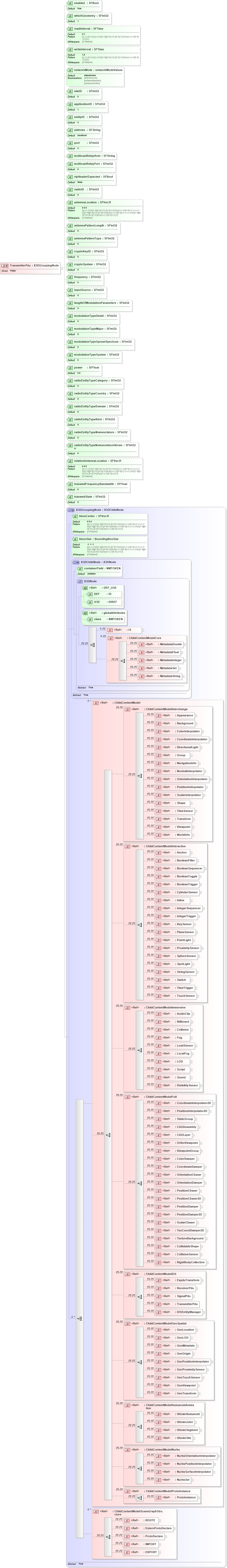Select the relativeAntennaLocation attribute label
The height and width of the screenshot is (1568, 227).
point(98,461)
